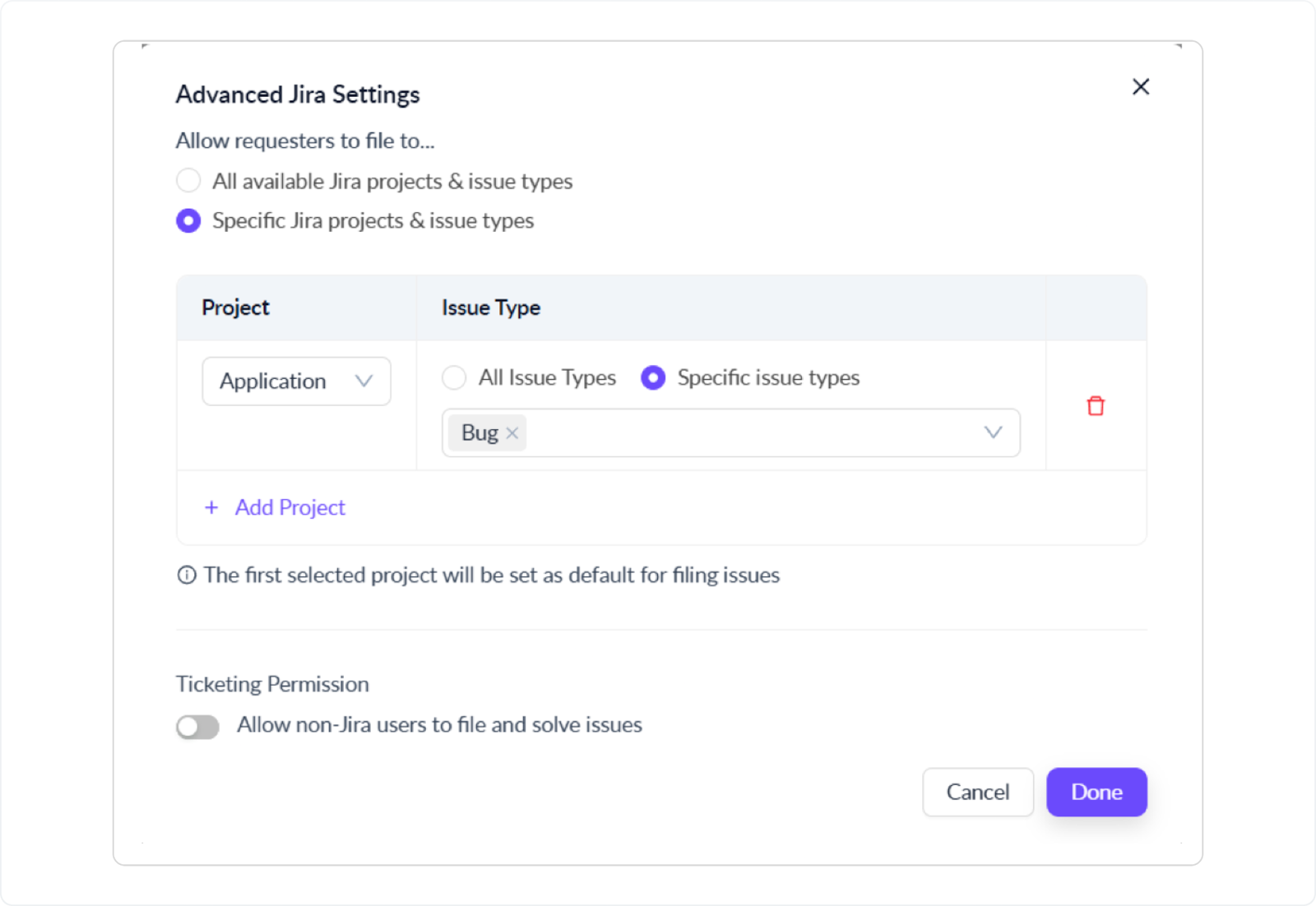The image size is (1316, 906).
Task: Remove the Bug issue type tag
Action: coord(512,433)
